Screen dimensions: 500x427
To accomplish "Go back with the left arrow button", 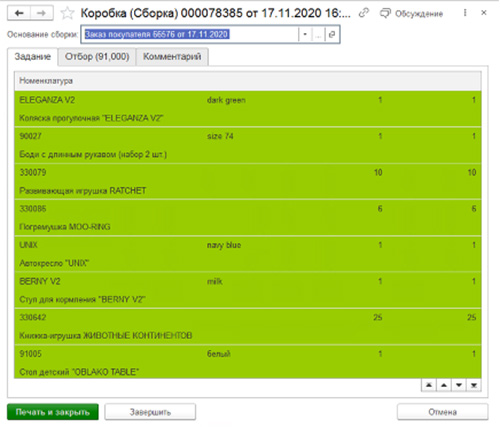I will pyautogui.click(x=19, y=13).
